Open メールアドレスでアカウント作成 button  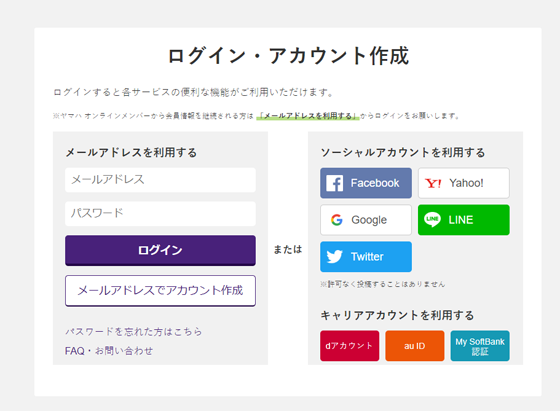click(x=160, y=291)
